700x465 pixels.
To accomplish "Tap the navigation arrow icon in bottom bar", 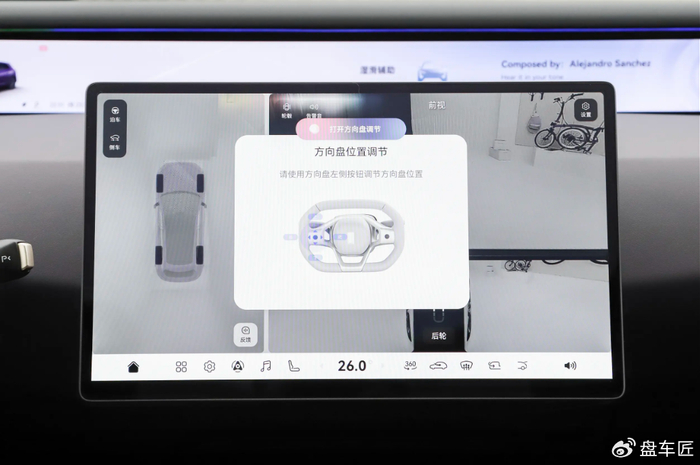I will pyautogui.click(x=238, y=367).
